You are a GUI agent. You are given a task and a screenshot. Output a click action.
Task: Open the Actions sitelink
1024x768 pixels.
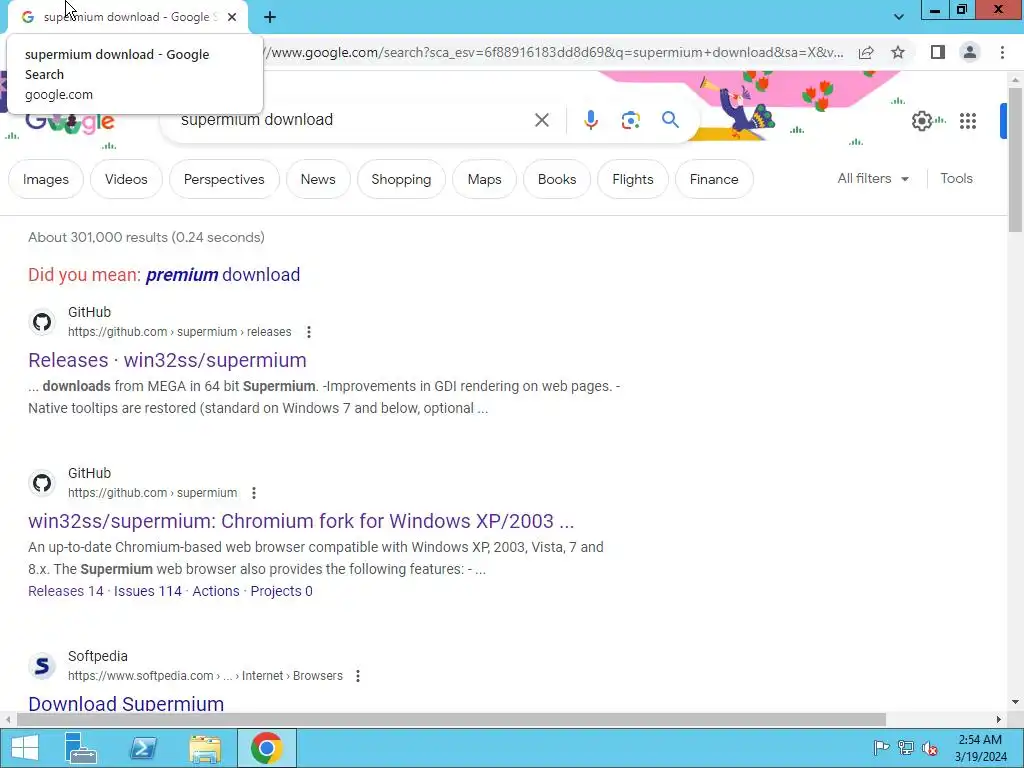point(216,591)
